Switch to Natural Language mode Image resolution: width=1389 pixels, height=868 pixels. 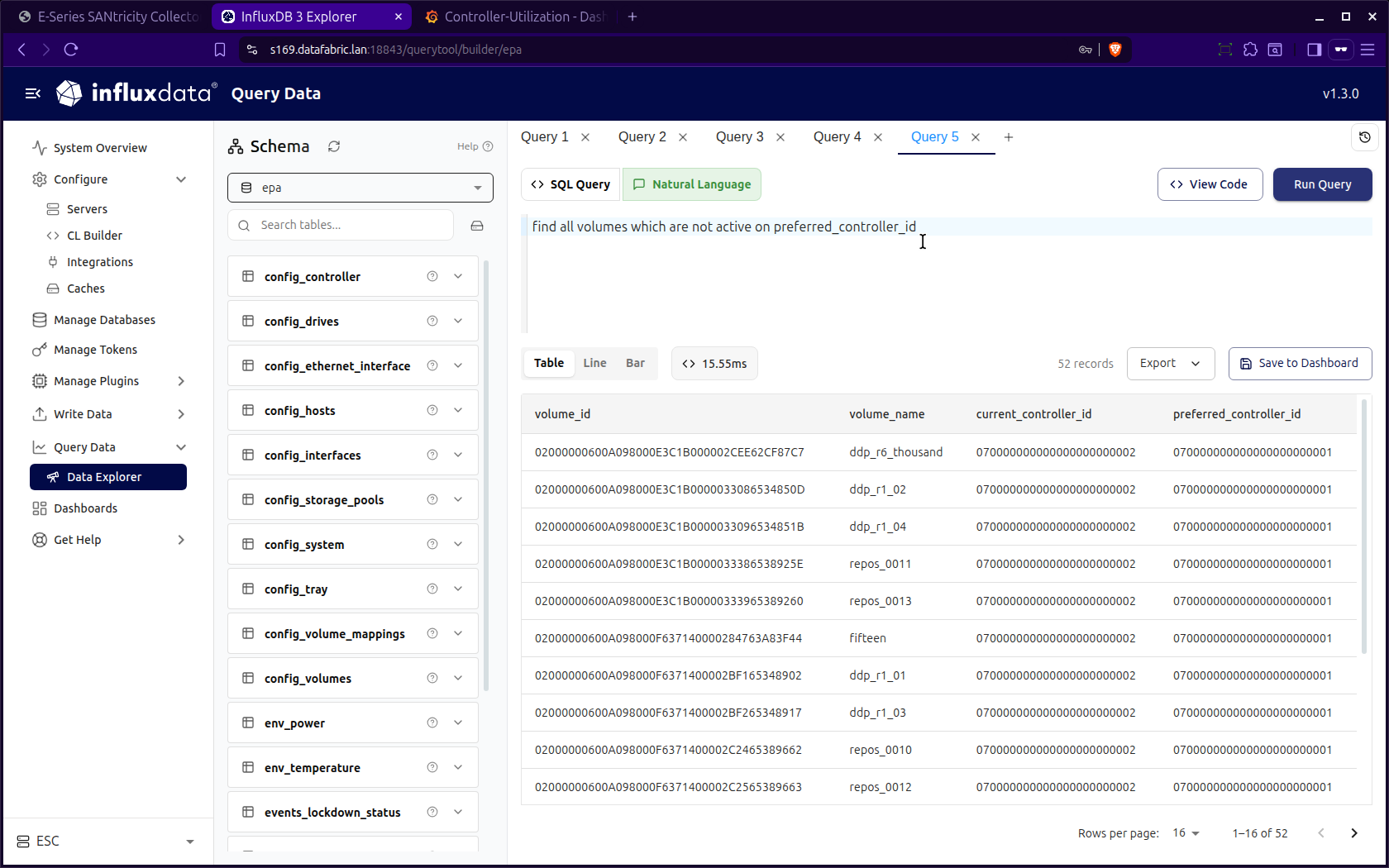coord(692,184)
